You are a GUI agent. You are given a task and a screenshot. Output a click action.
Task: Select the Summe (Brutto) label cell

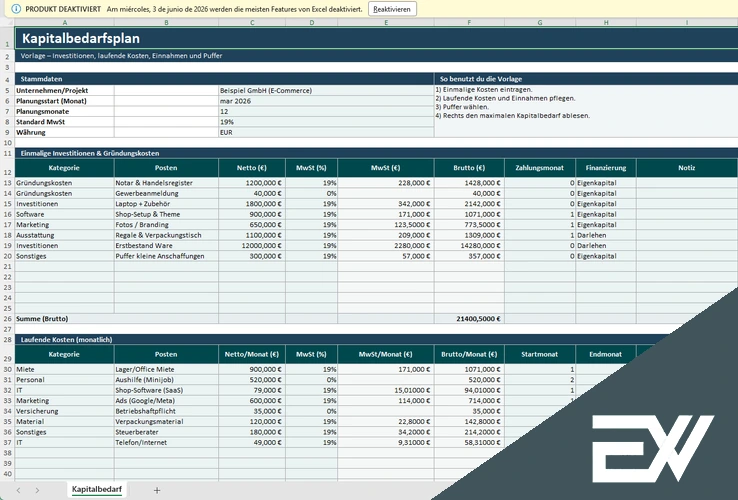pyautogui.click(x=117, y=319)
